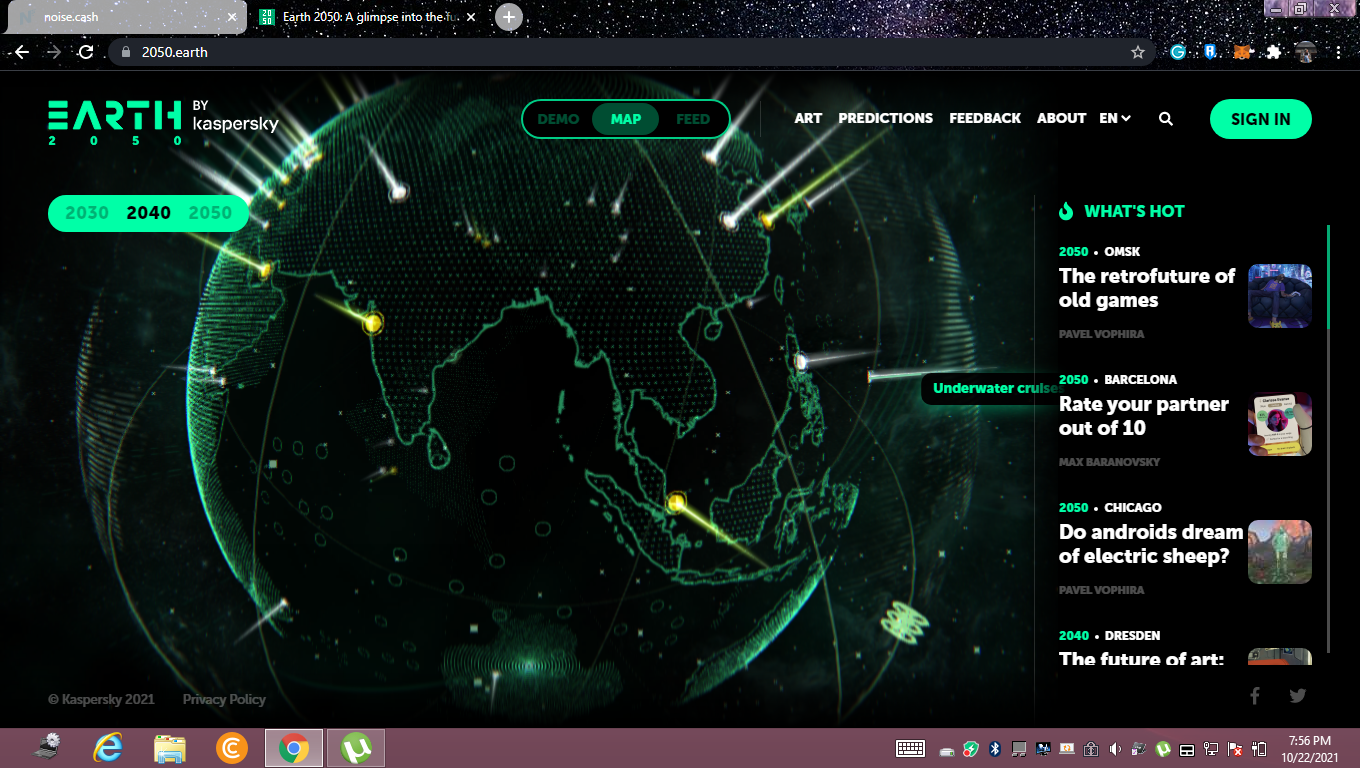The image size is (1360, 768).
Task: Switch to the DEMO view
Action: coord(558,119)
